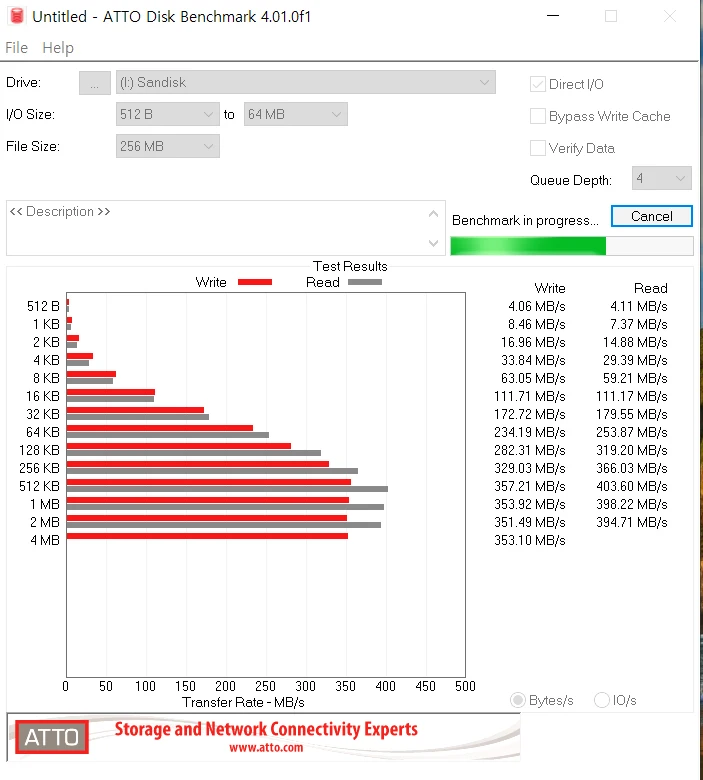Expand the Sandisk drive dropdown
This screenshot has width=703, height=780.
[x=305, y=83]
